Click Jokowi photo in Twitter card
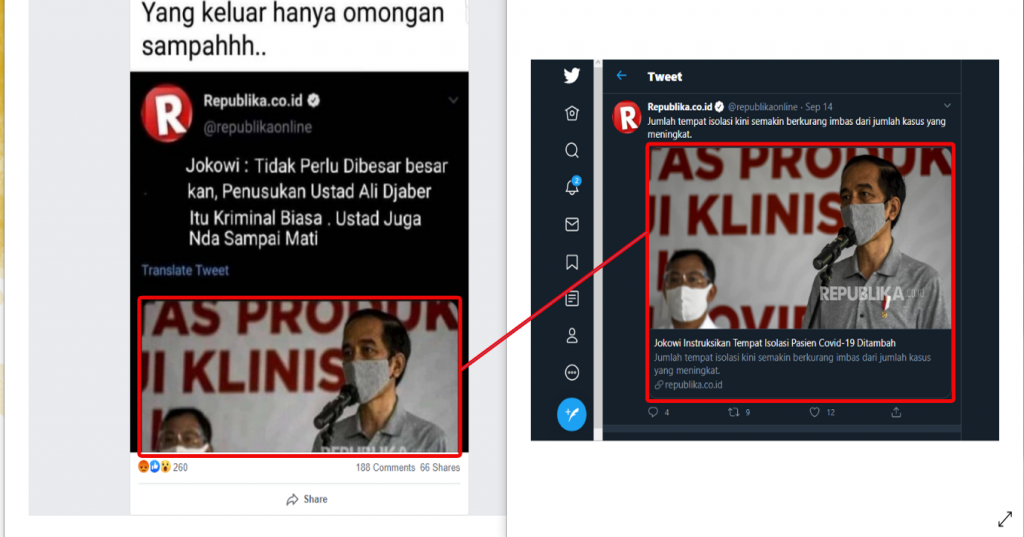Image resolution: width=1024 pixels, height=537 pixels. (x=800, y=237)
